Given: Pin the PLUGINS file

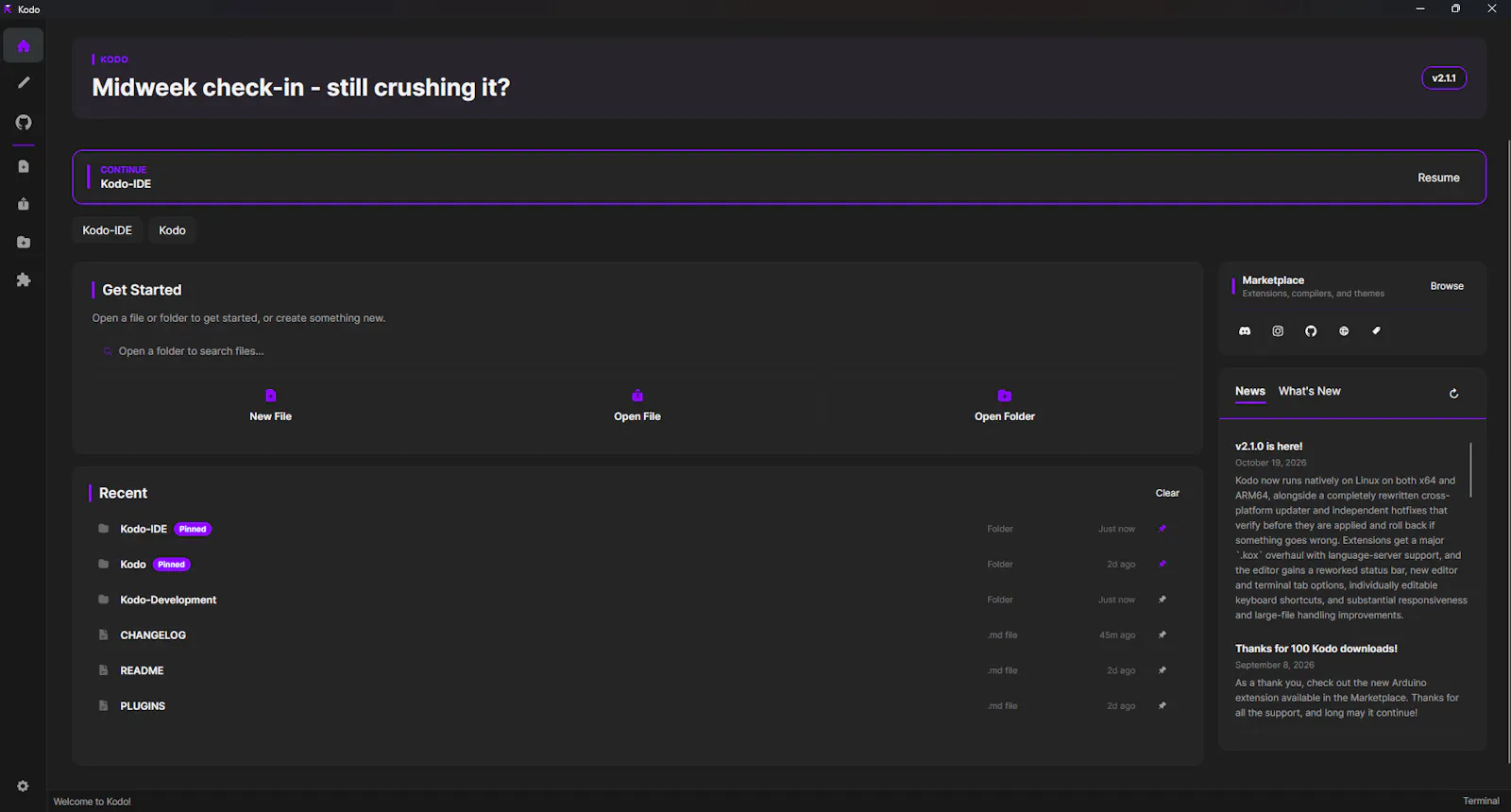Looking at the screenshot, I should click(x=1163, y=705).
